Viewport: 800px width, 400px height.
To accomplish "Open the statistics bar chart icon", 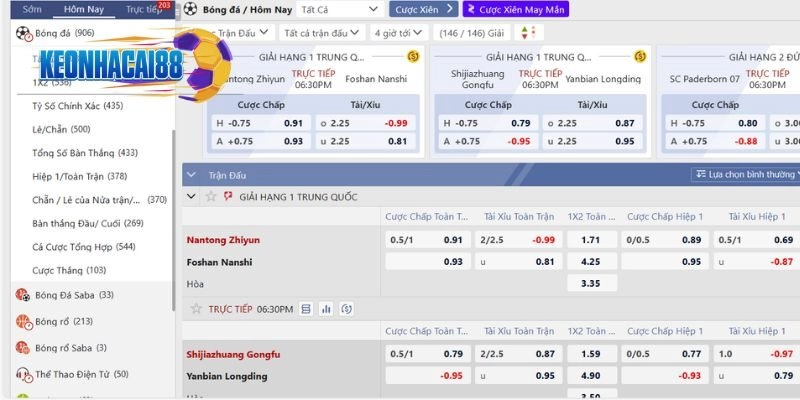I will [326, 309].
